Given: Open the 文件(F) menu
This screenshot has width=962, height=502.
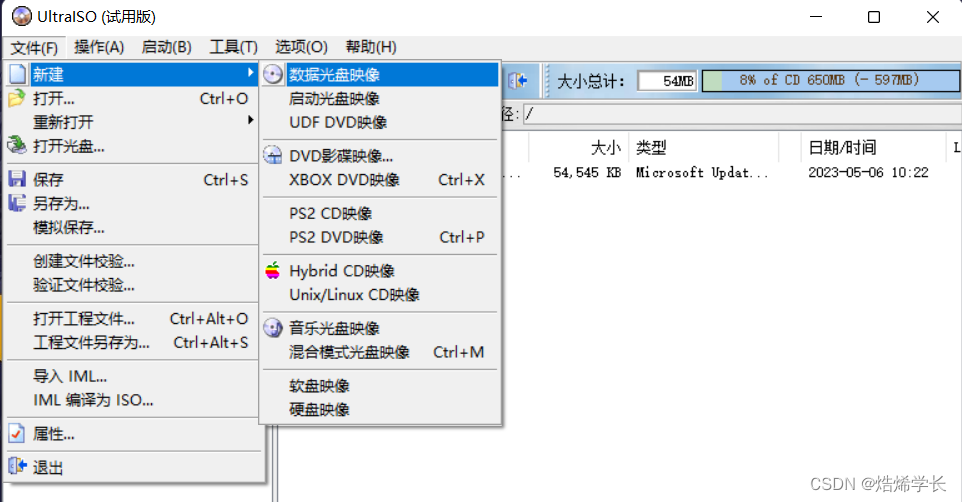Looking at the screenshot, I should click(x=34, y=47).
